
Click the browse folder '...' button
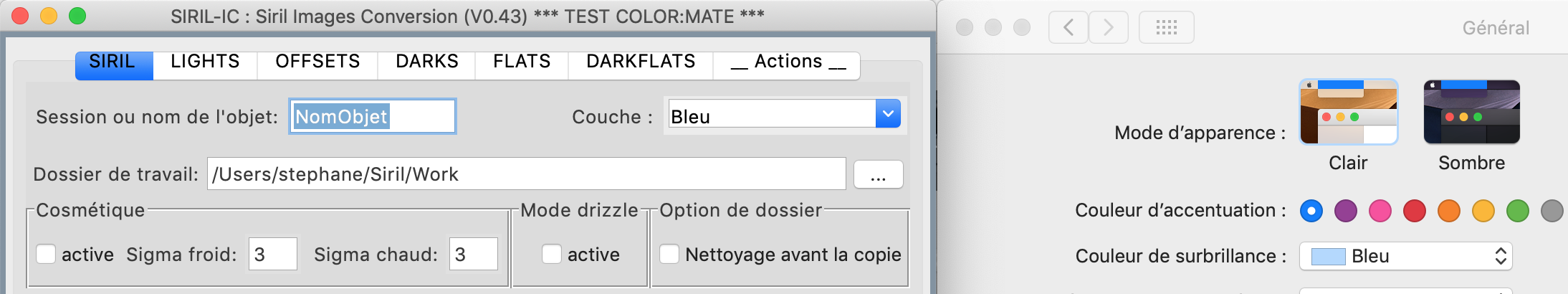(x=878, y=175)
